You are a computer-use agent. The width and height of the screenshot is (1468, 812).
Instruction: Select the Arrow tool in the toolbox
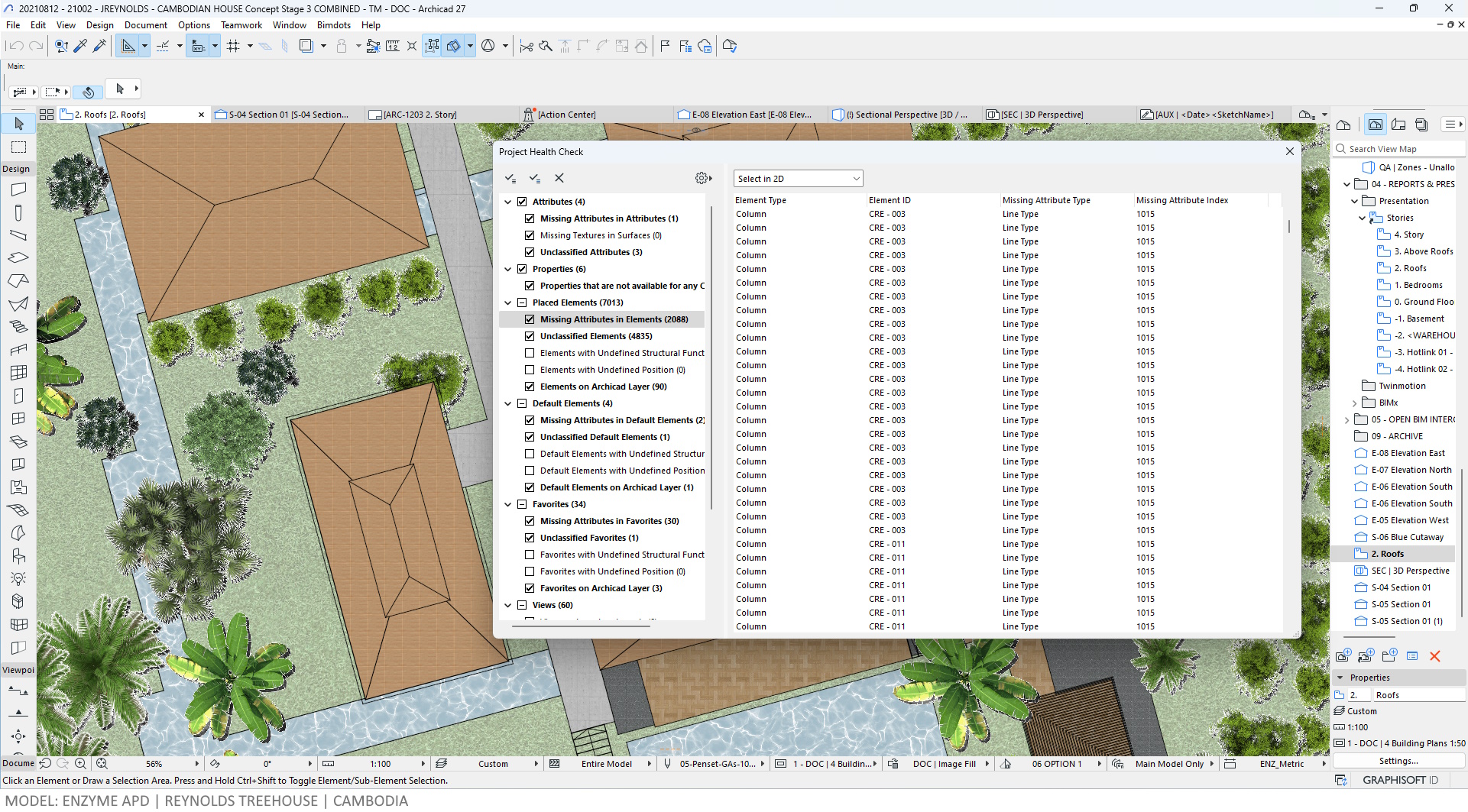pos(19,124)
